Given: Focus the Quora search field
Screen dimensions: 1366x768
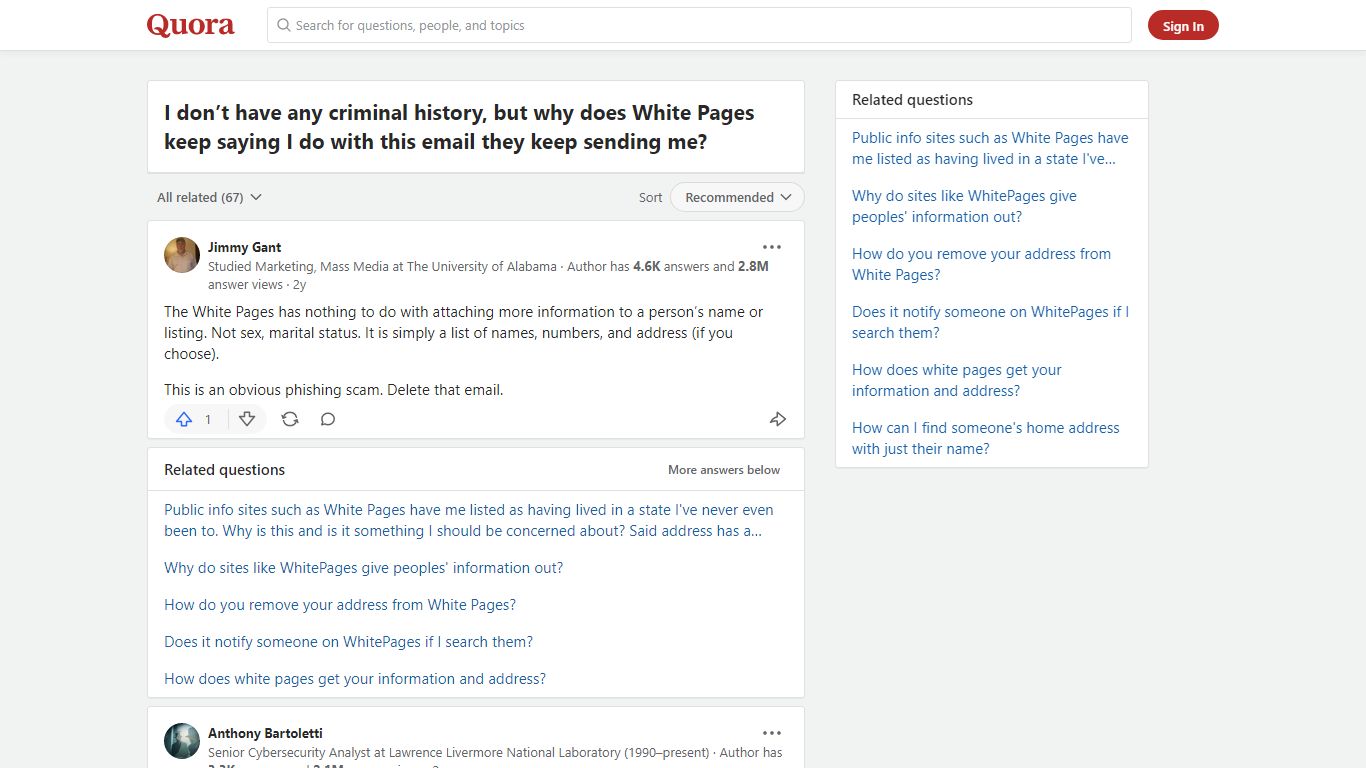Looking at the screenshot, I should coord(699,25).
